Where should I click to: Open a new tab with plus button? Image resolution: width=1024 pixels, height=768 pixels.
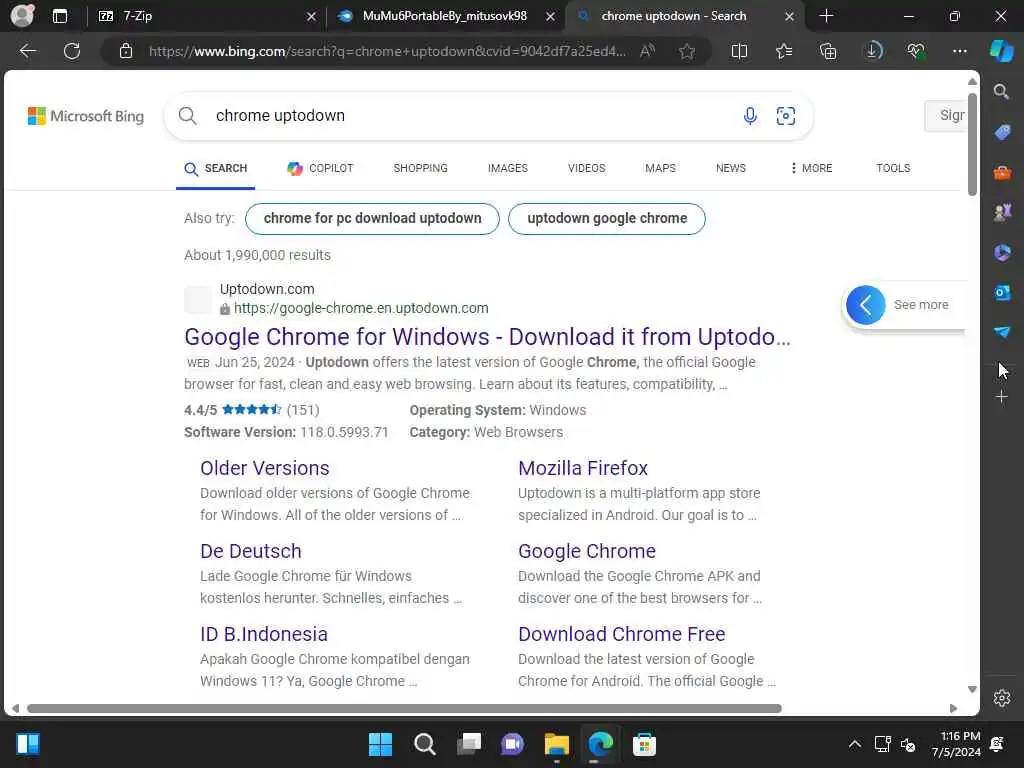(826, 16)
